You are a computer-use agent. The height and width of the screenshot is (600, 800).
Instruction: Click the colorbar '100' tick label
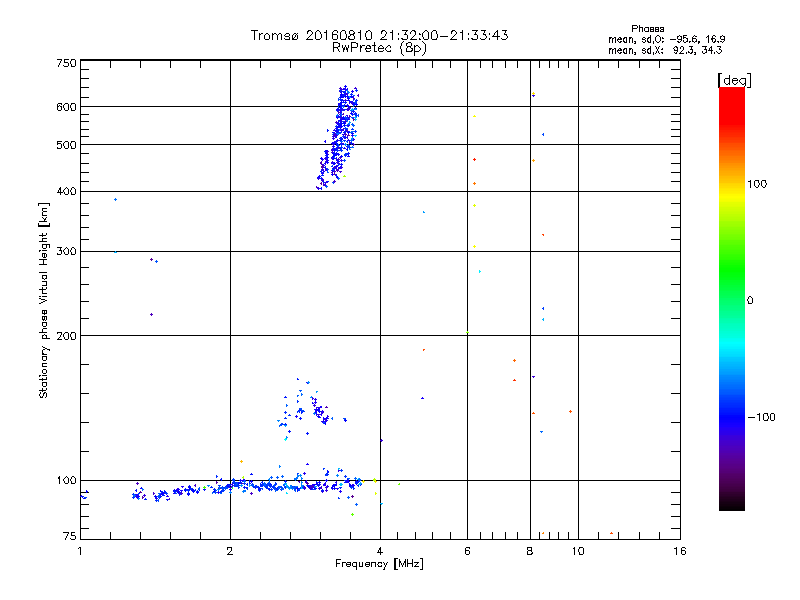pyautogui.click(x=757, y=184)
